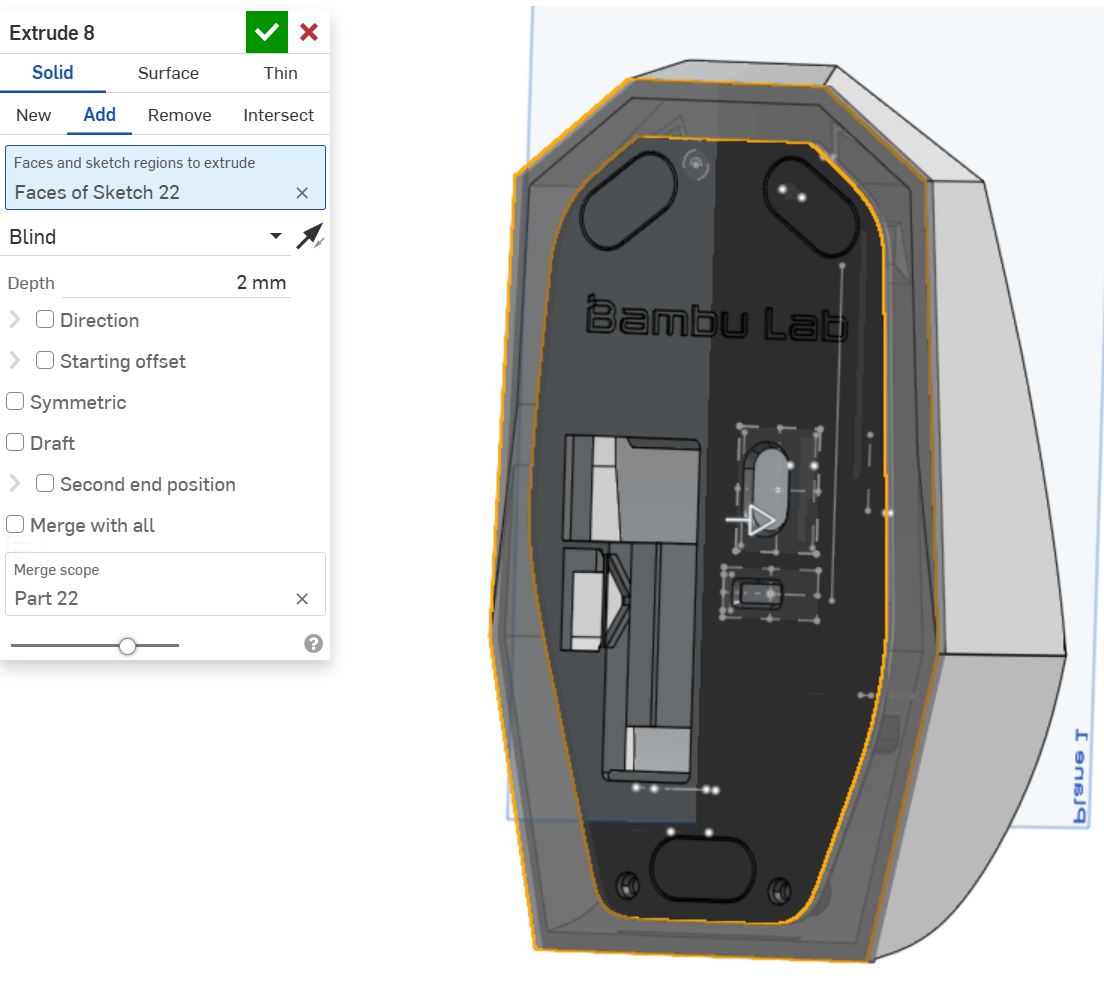Image resolution: width=1104 pixels, height=1002 pixels.
Task: Enable the Draft checkbox
Action: pos(16,443)
